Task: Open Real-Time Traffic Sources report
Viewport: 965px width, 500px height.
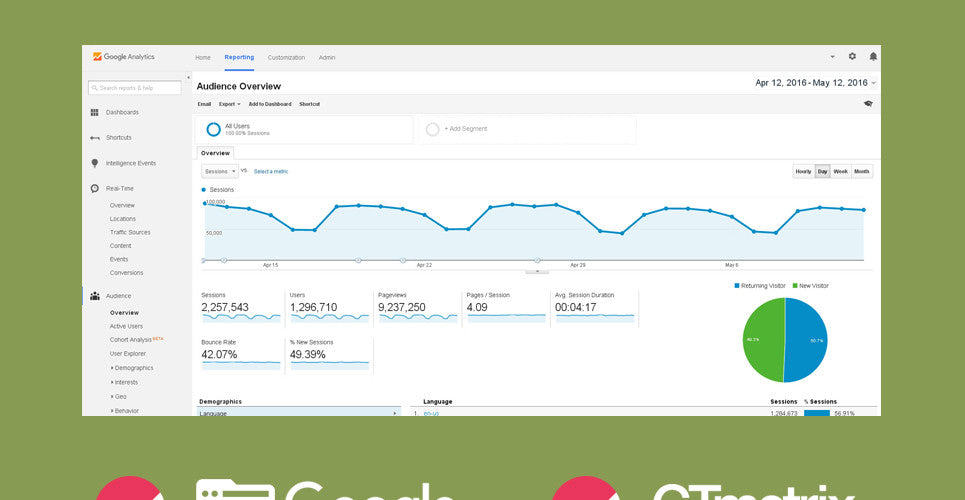Action: (130, 232)
